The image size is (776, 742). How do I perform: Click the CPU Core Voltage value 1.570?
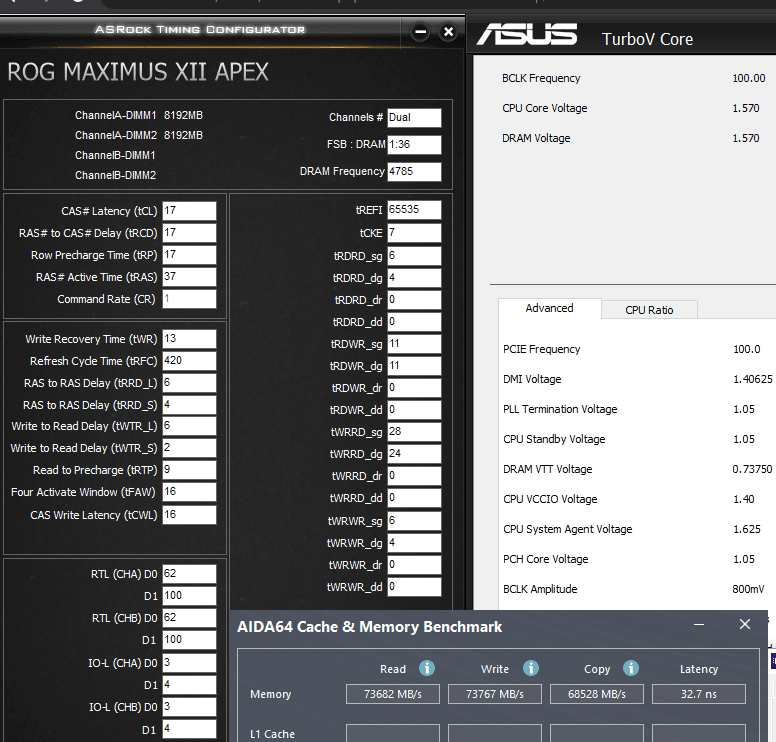point(746,108)
